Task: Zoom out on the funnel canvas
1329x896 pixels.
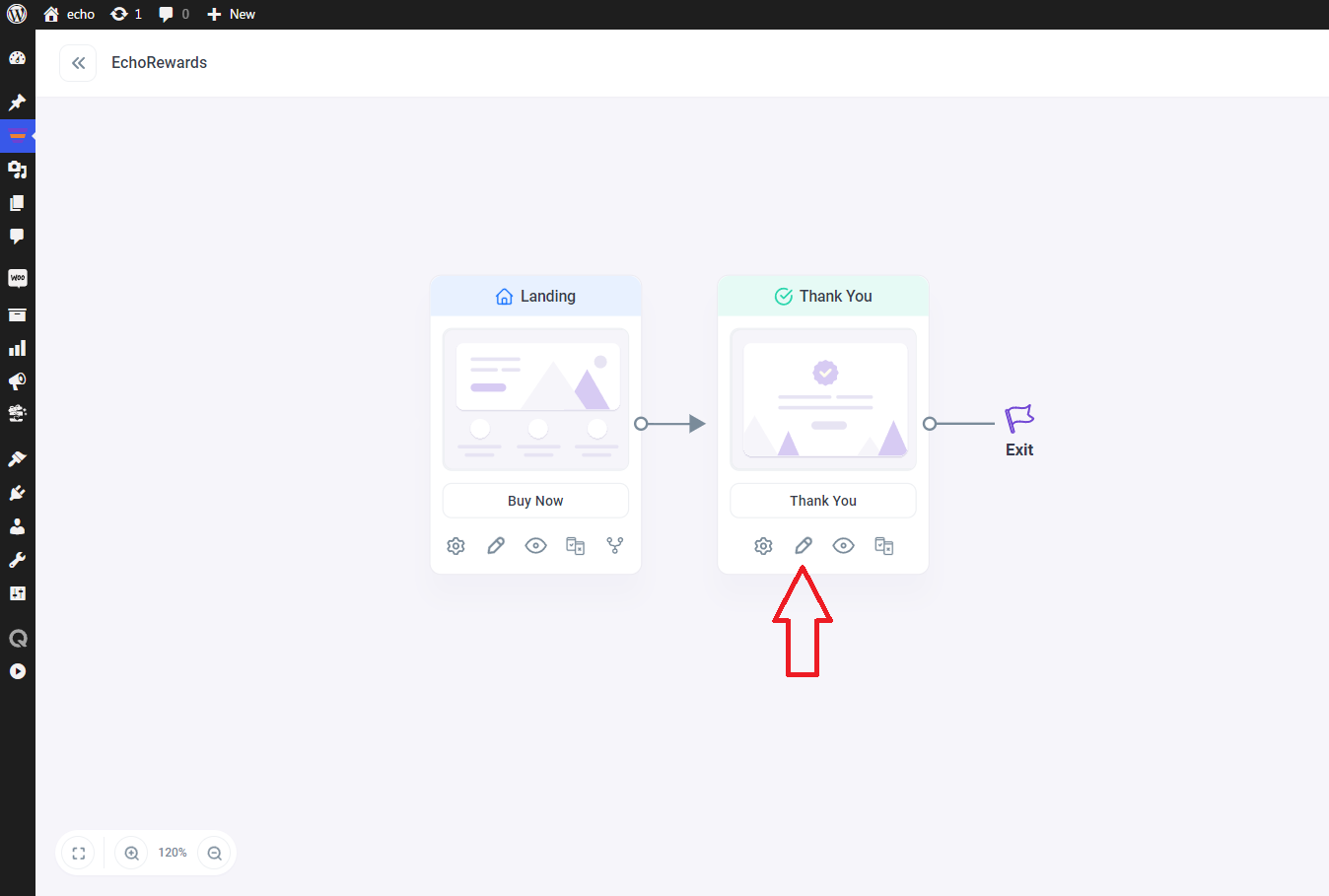Action: 215,854
